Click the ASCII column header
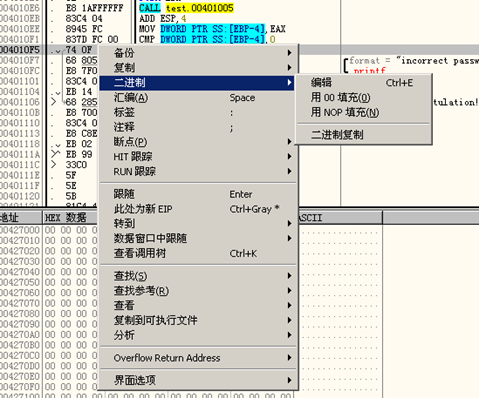 (340, 218)
